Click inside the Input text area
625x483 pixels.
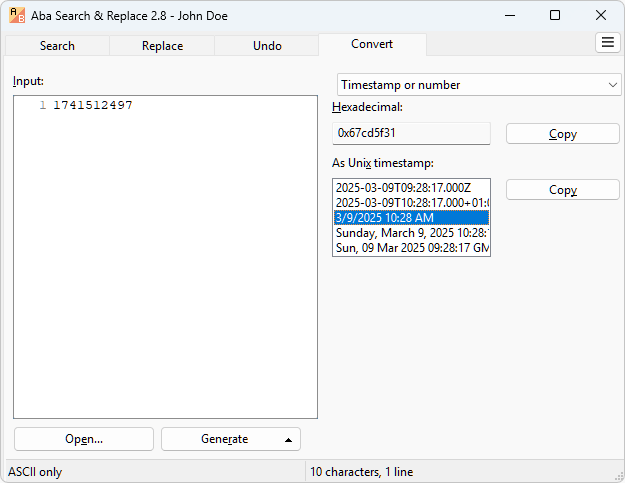[x=165, y=257]
